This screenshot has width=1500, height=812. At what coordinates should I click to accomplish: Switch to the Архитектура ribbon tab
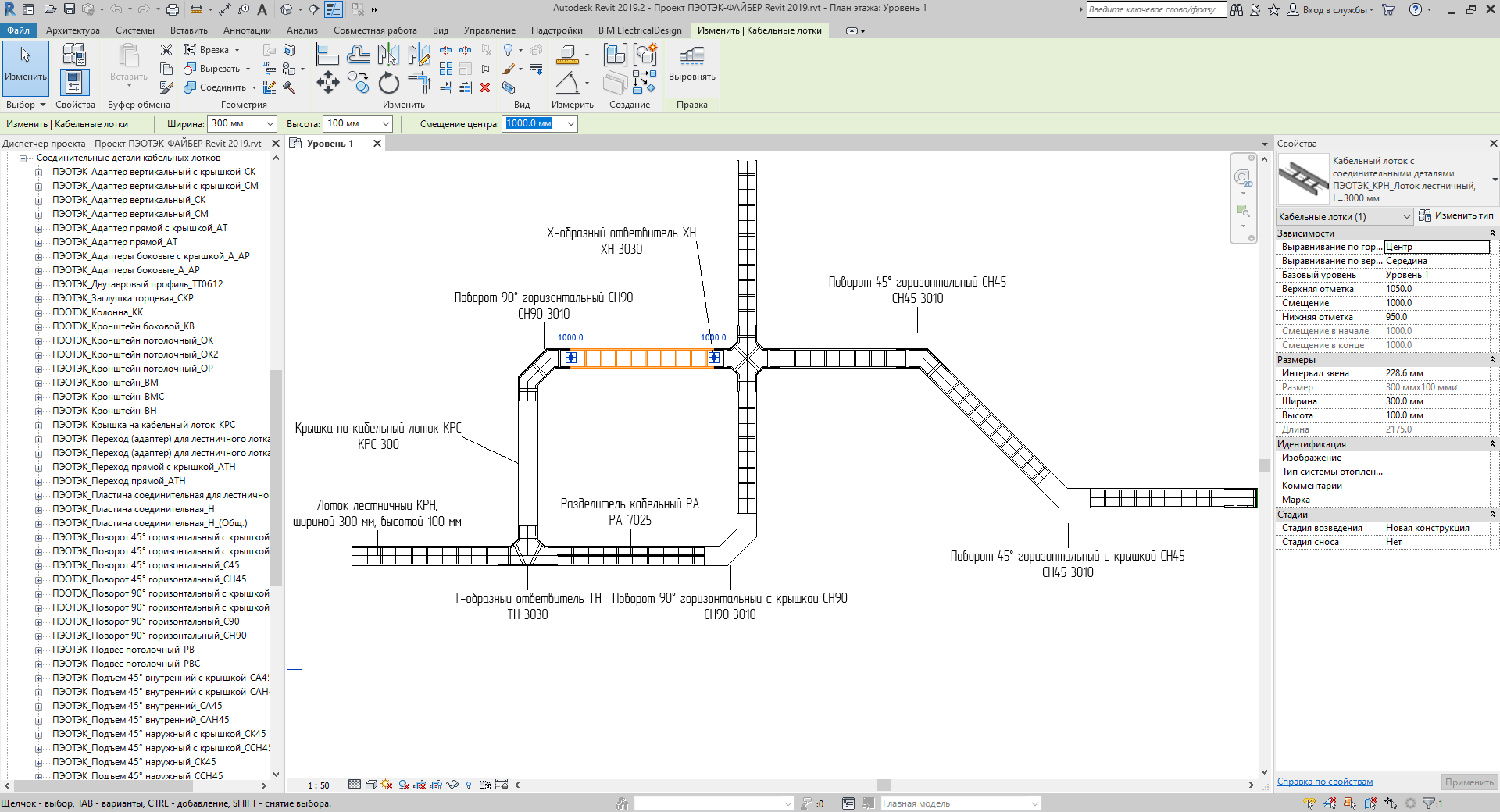coord(73,30)
